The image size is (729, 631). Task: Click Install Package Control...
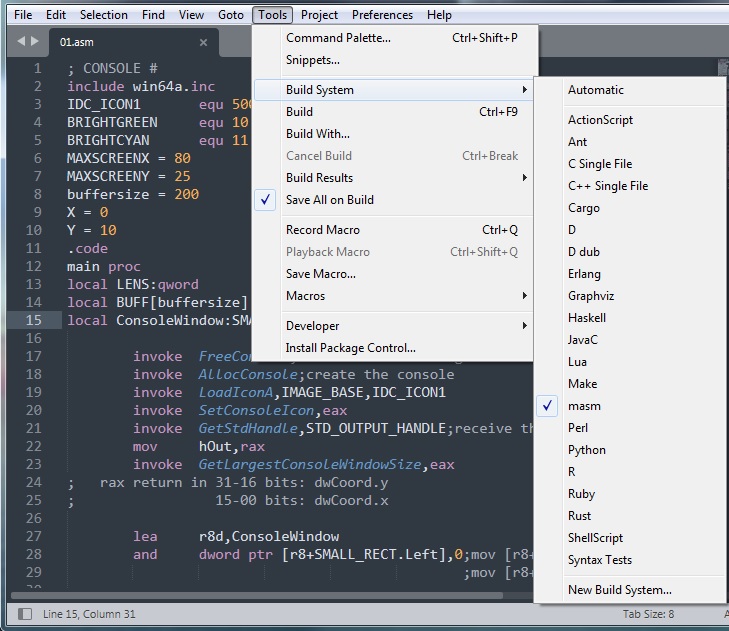point(350,348)
